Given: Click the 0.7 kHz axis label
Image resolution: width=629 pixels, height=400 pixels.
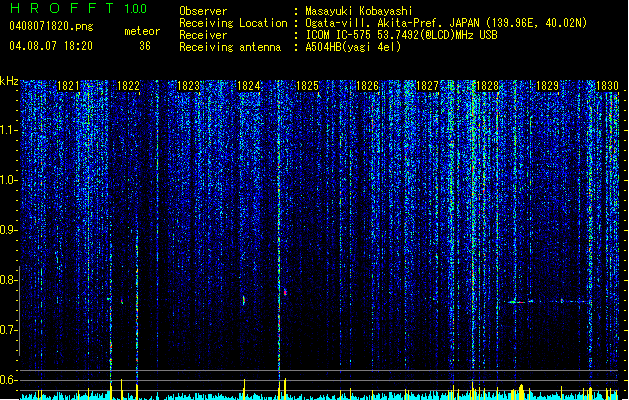Looking at the screenshot, I should (8, 330).
